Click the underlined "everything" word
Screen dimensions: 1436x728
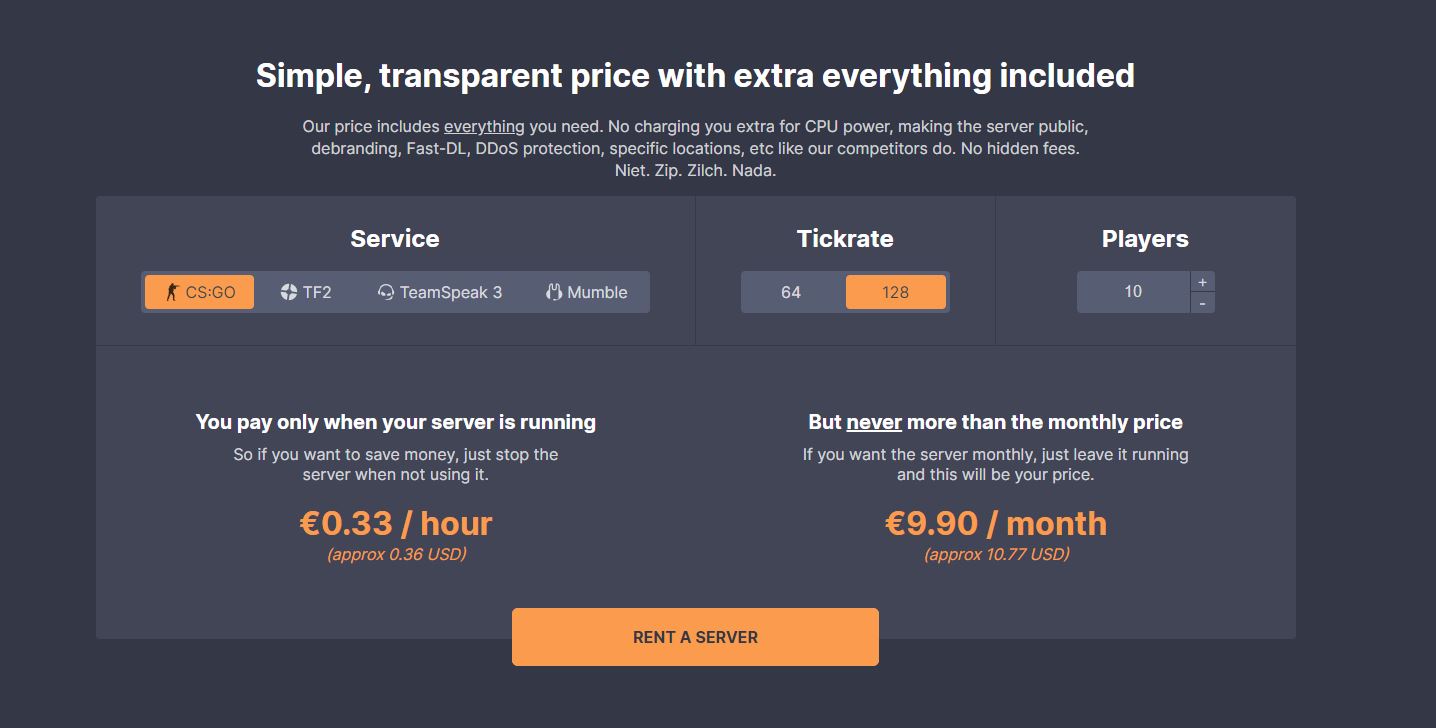pos(484,127)
